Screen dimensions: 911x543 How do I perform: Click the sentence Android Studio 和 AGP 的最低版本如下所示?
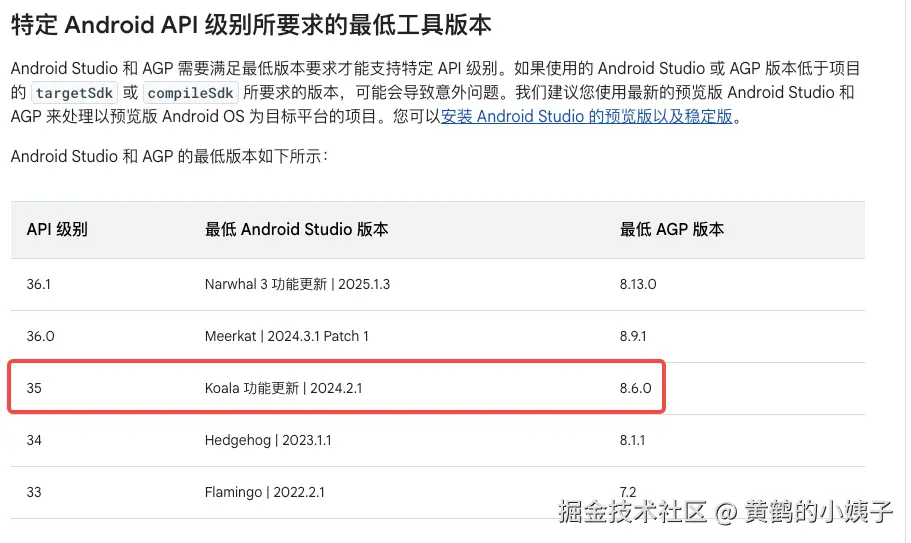click(x=169, y=157)
